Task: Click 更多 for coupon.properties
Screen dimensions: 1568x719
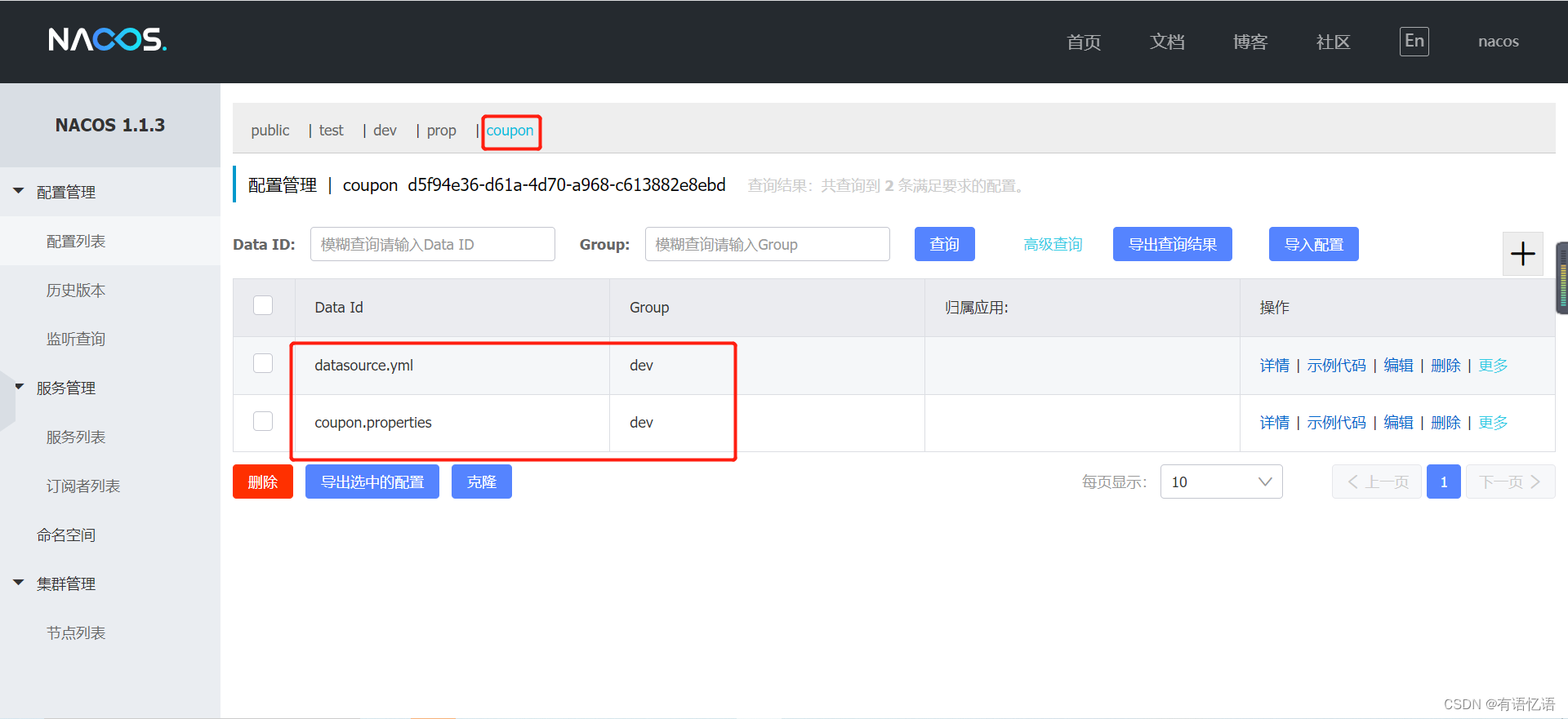Action: pyautogui.click(x=1493, y=423)
